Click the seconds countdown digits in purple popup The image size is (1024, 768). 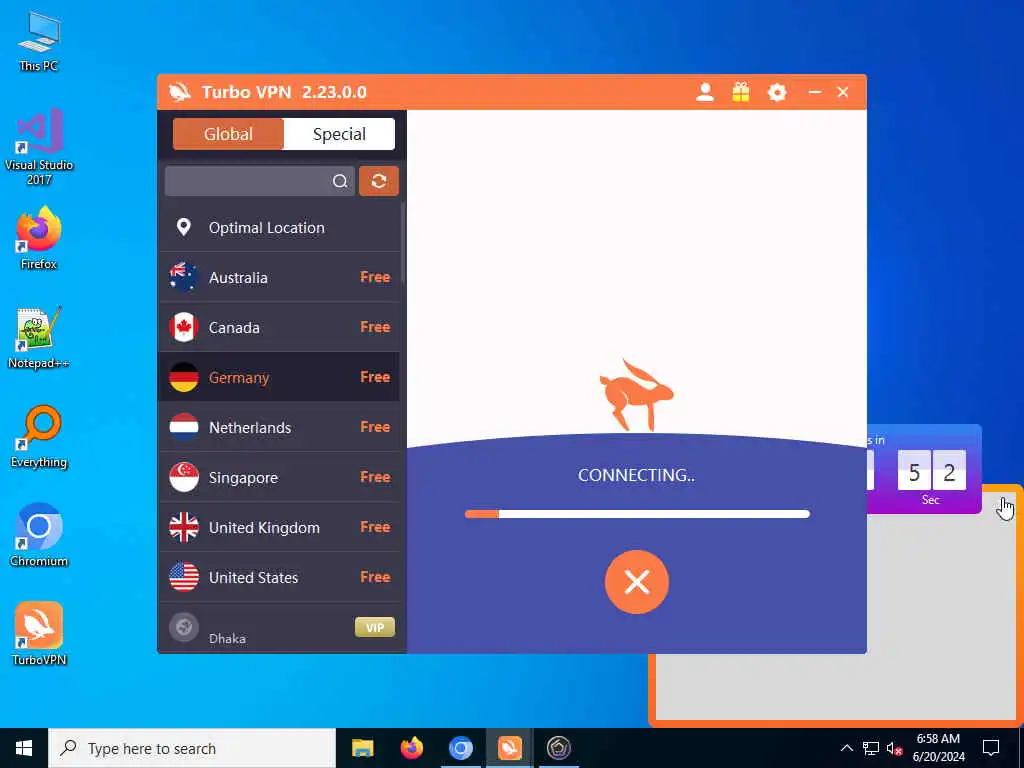coord(931,471)
